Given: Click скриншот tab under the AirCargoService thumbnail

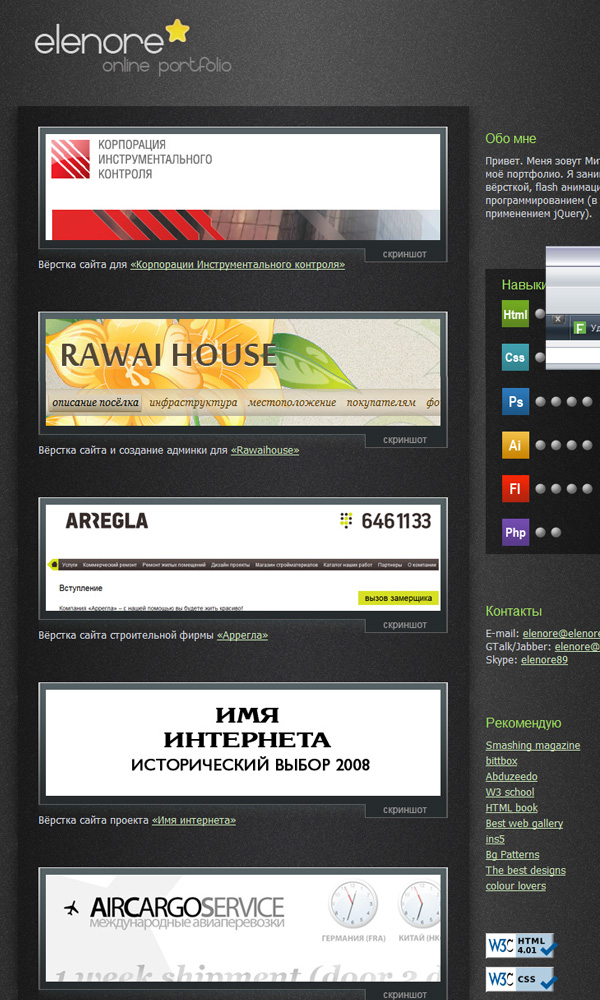Looking at the screenshot, I should pos(405,995).
